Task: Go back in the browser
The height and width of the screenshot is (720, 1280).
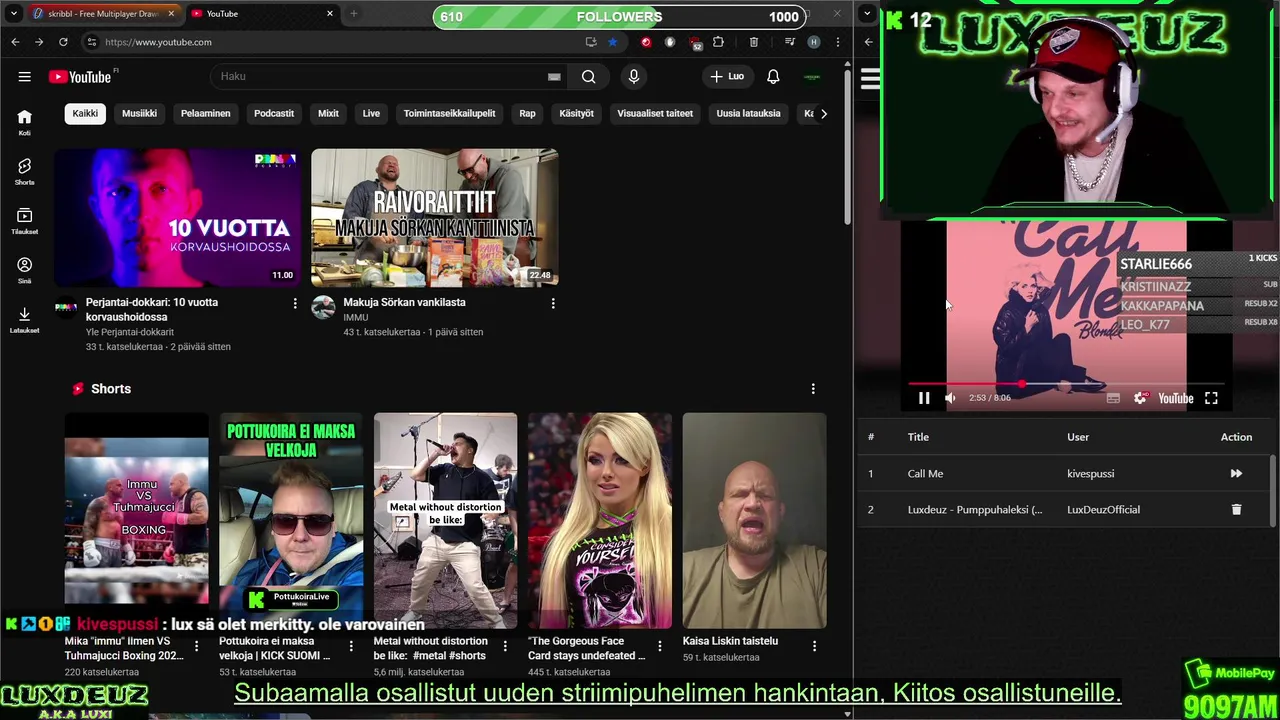Action: pyautogui.click(x=15, y=42)
